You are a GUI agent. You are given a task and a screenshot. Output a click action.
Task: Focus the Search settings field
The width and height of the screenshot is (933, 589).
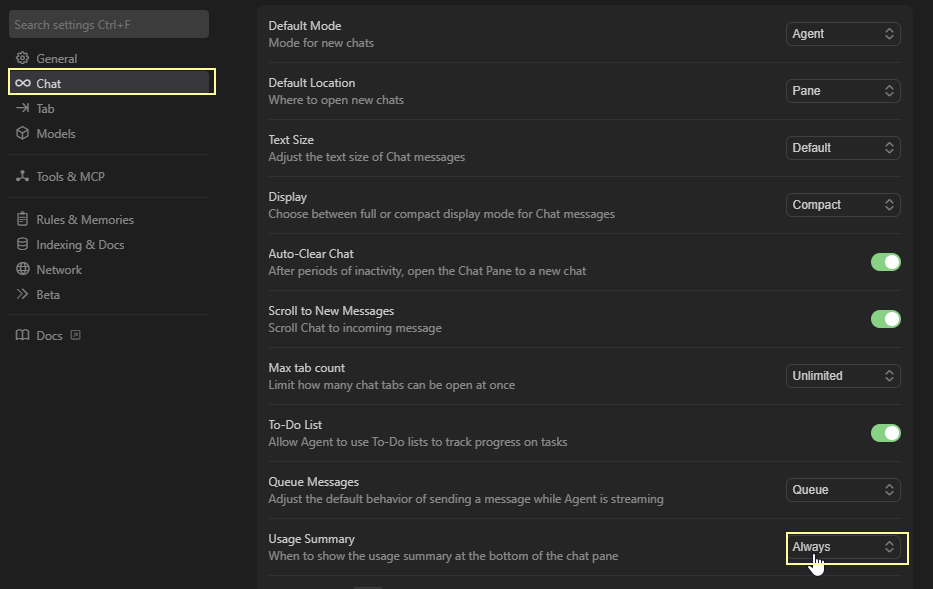point(109,24)
